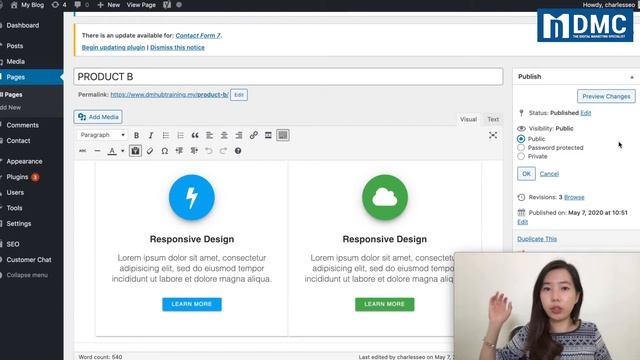Select Public visibility radio button
The width and height of the screenshot is (640, 360).
(521, 139)
